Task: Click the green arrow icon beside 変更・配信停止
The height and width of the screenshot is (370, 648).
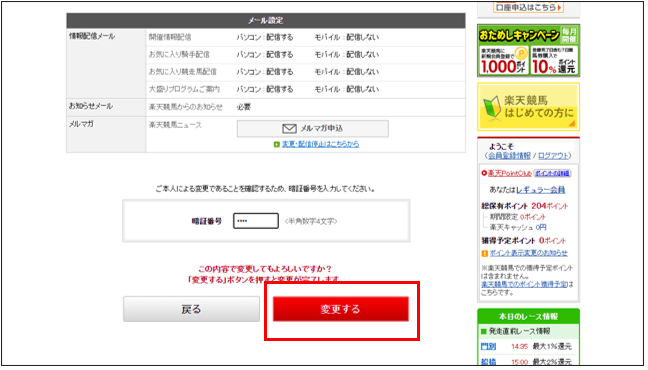Action: (x=277, y=144)
